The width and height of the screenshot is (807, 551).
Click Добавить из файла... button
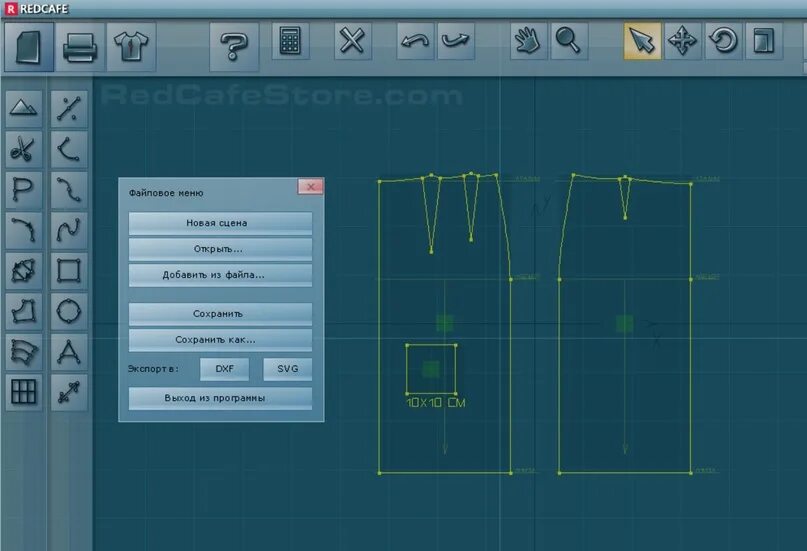220,275
